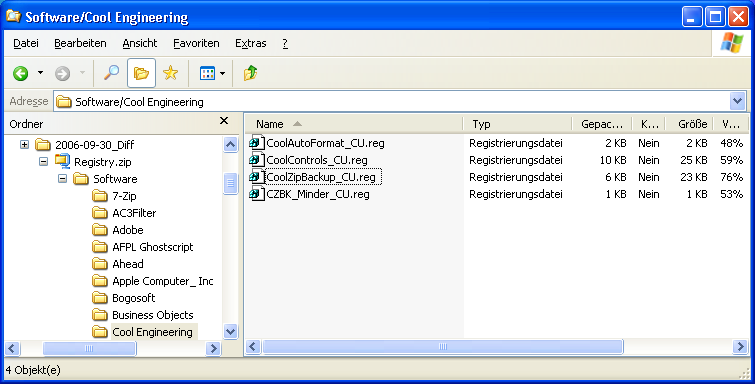Select the 7-Zip folder
The width and height of the screenshot is (755, 384).
(124, 196)
